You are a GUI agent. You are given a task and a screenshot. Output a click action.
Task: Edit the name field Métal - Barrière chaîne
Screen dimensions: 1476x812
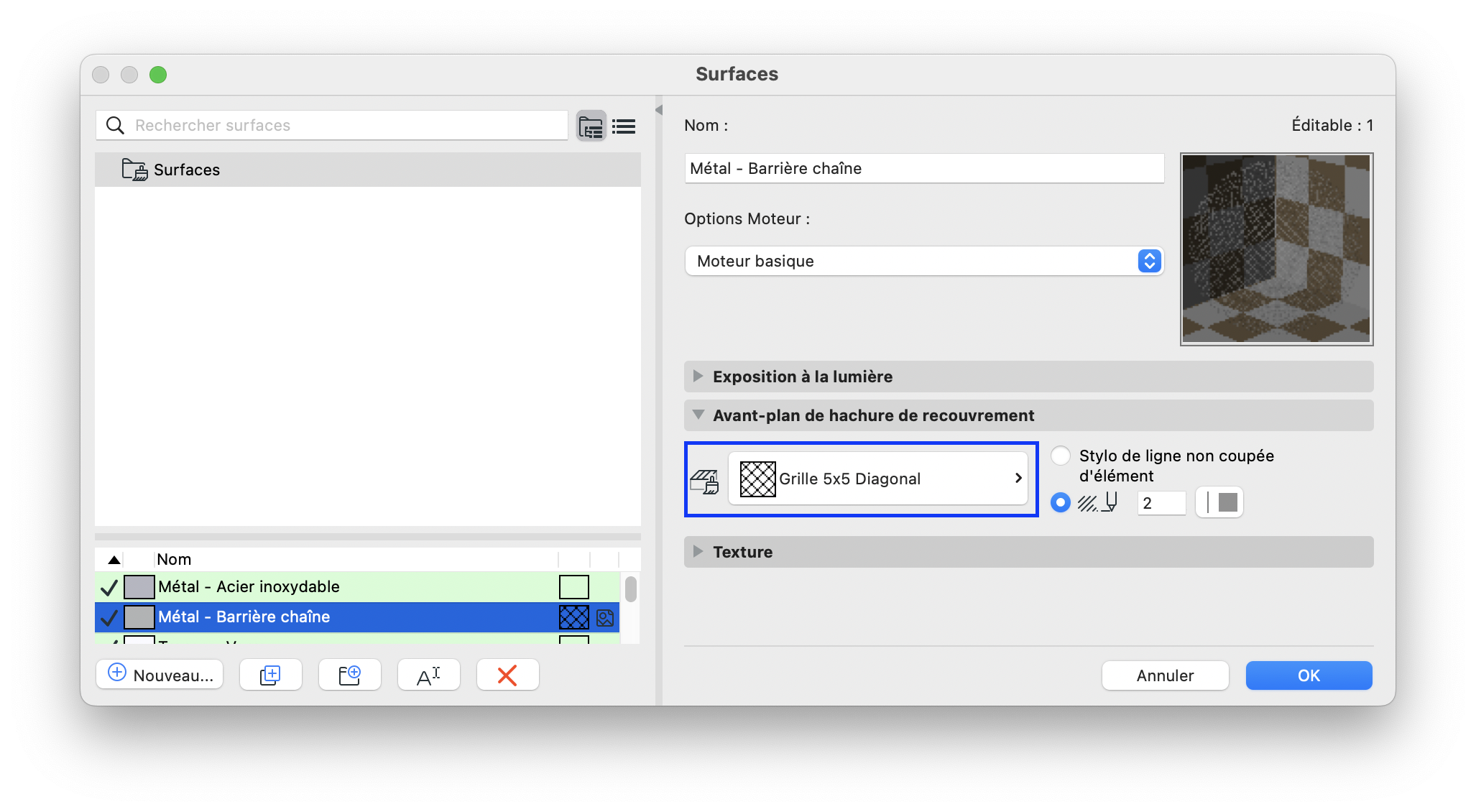pyautogui.click(x=924, y=168)
